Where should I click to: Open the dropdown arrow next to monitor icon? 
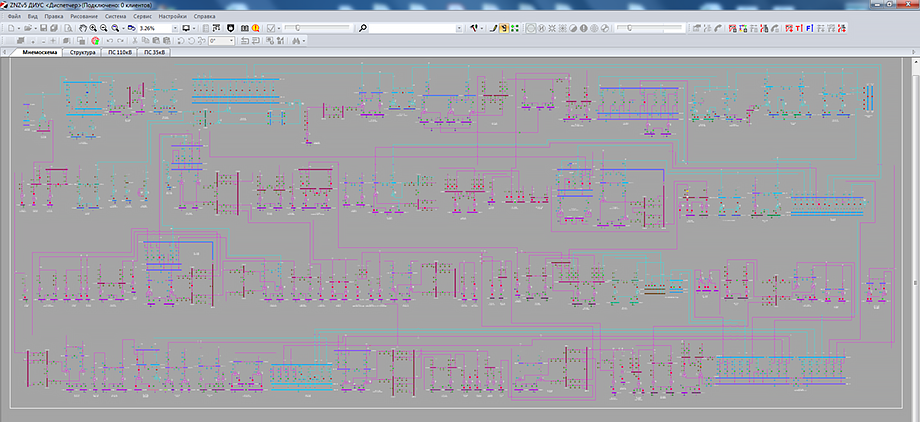[x=194, y=28]
